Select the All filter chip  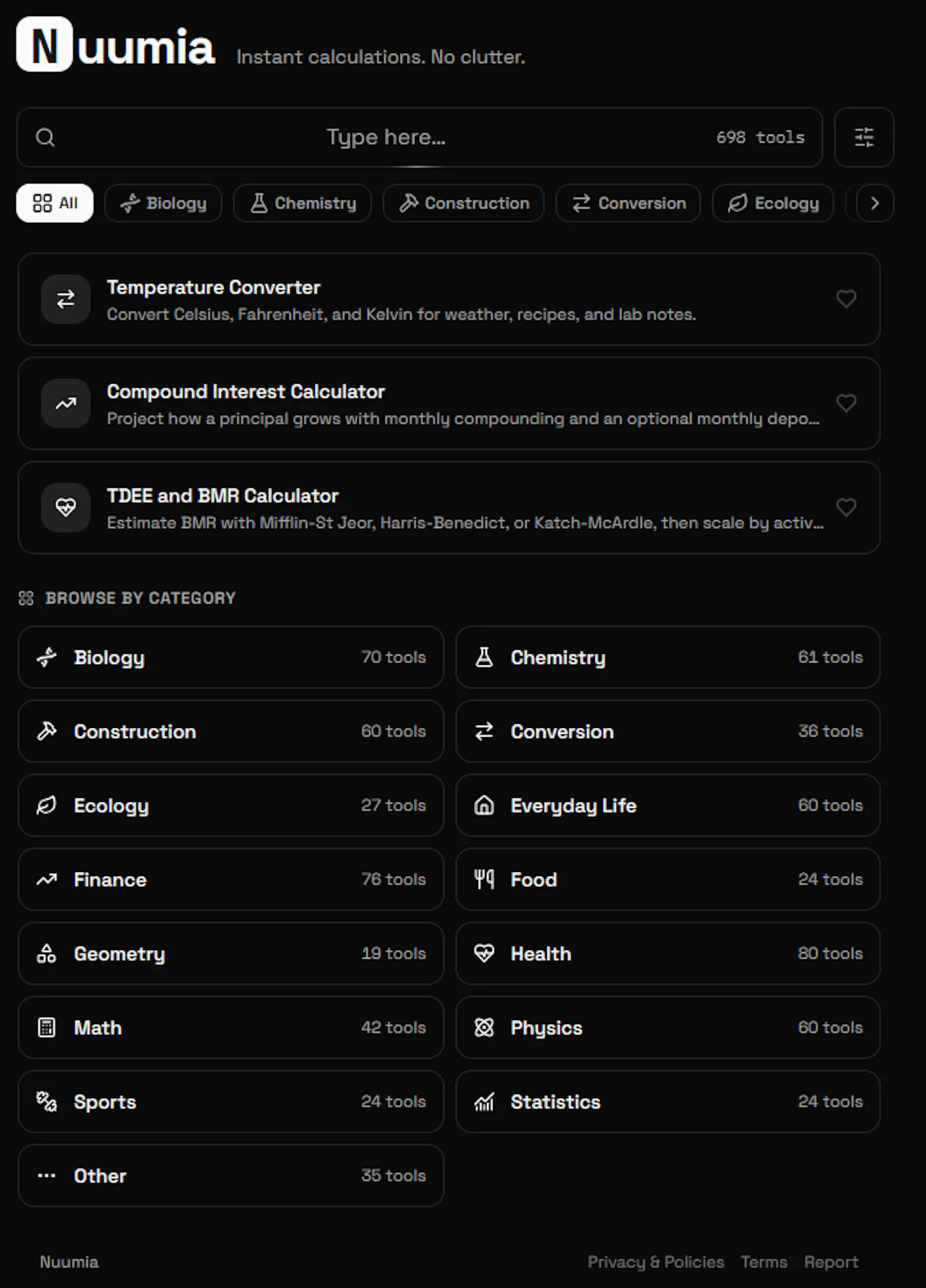[x=54, y=203]
